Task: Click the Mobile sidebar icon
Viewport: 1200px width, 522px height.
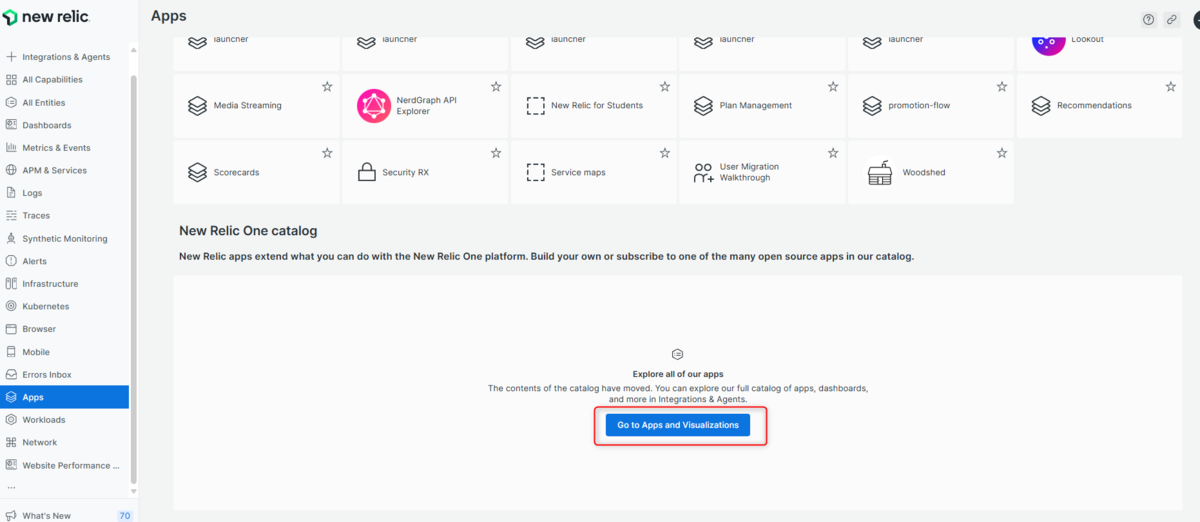Action: [11, 352]
